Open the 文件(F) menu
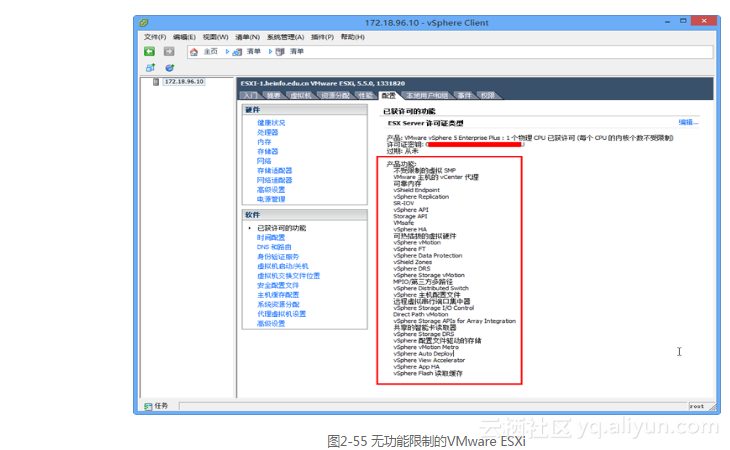Image resolution: width=730 pixels, height=450 pixels. click(x=155, y=37)
